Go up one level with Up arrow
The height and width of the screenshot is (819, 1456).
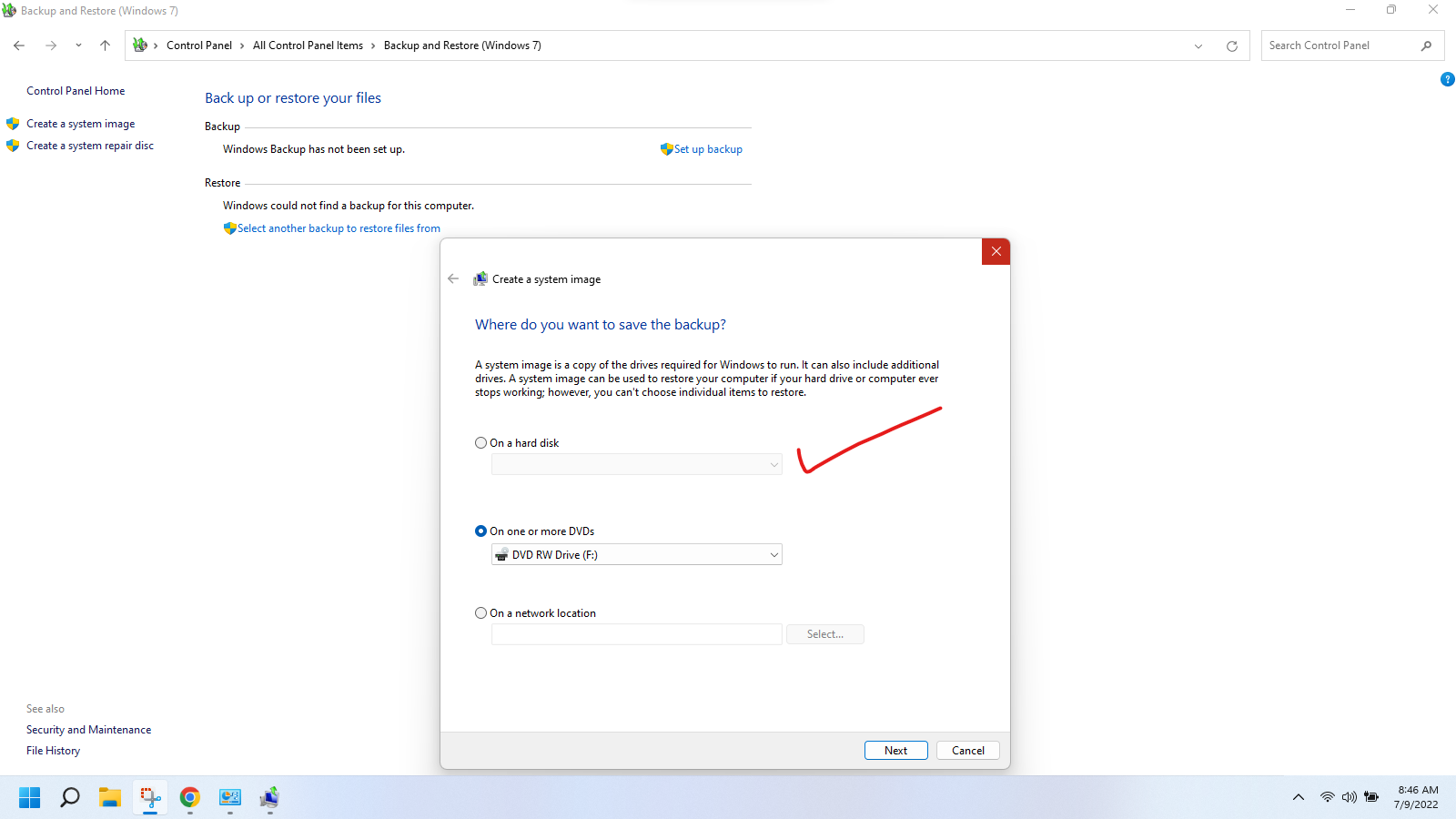[105, 45]
